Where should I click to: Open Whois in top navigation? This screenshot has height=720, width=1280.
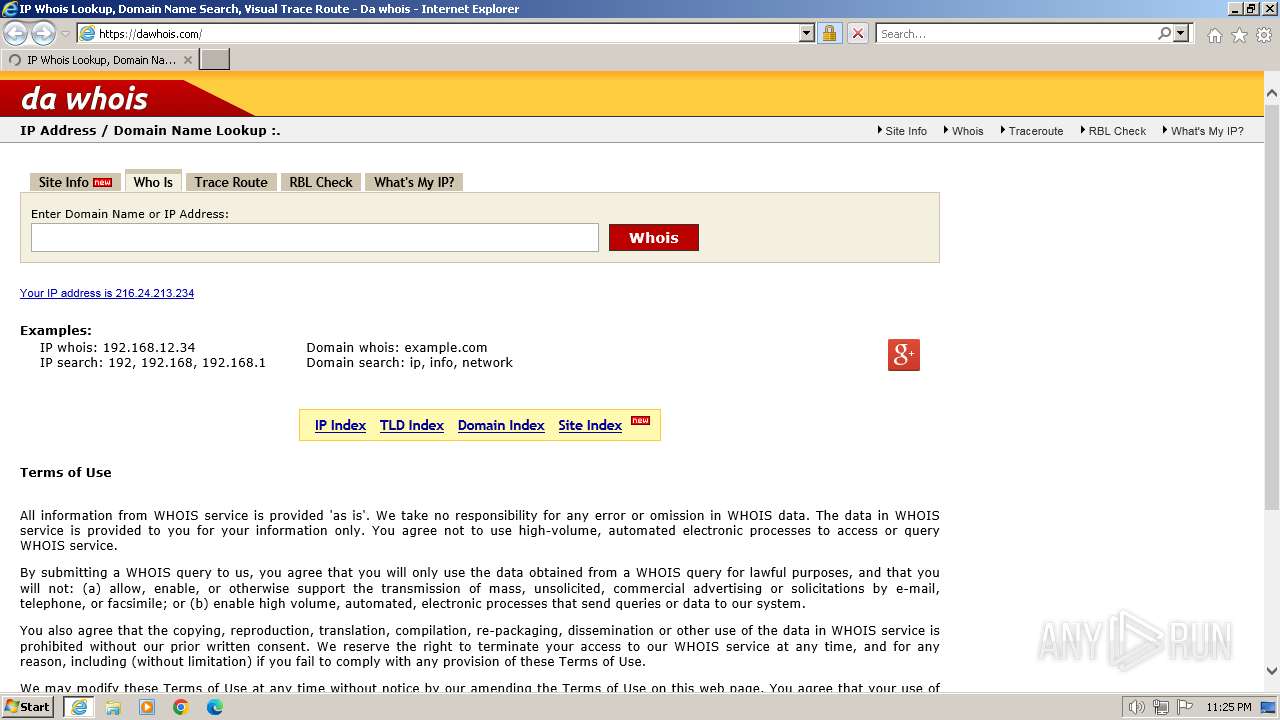[x=967, y=131]
